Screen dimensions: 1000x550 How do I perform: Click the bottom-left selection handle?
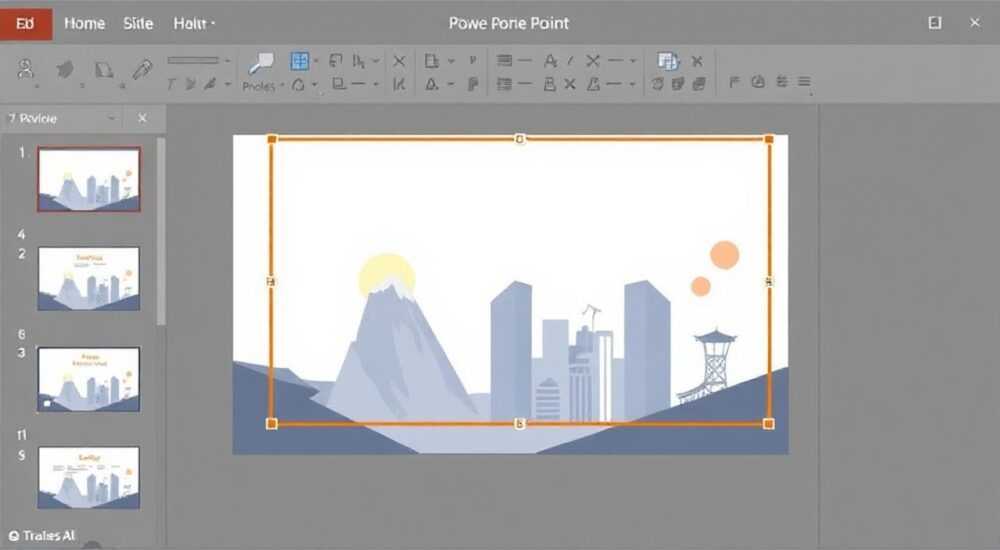(x=272, y=424)
